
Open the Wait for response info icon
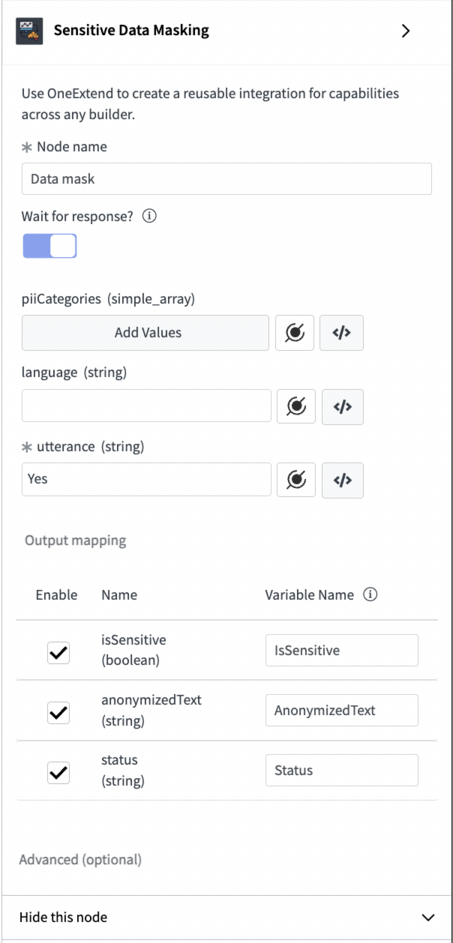(x=150, y=216)
